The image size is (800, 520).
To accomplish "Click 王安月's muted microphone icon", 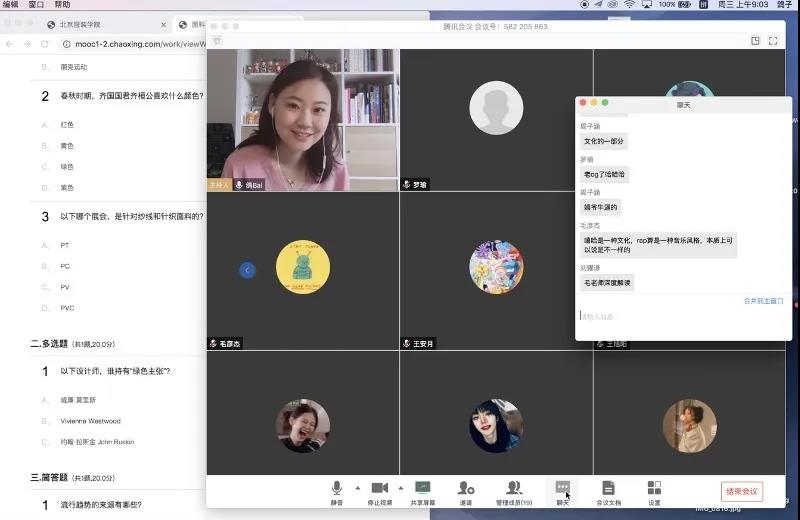I will [407, 343].
